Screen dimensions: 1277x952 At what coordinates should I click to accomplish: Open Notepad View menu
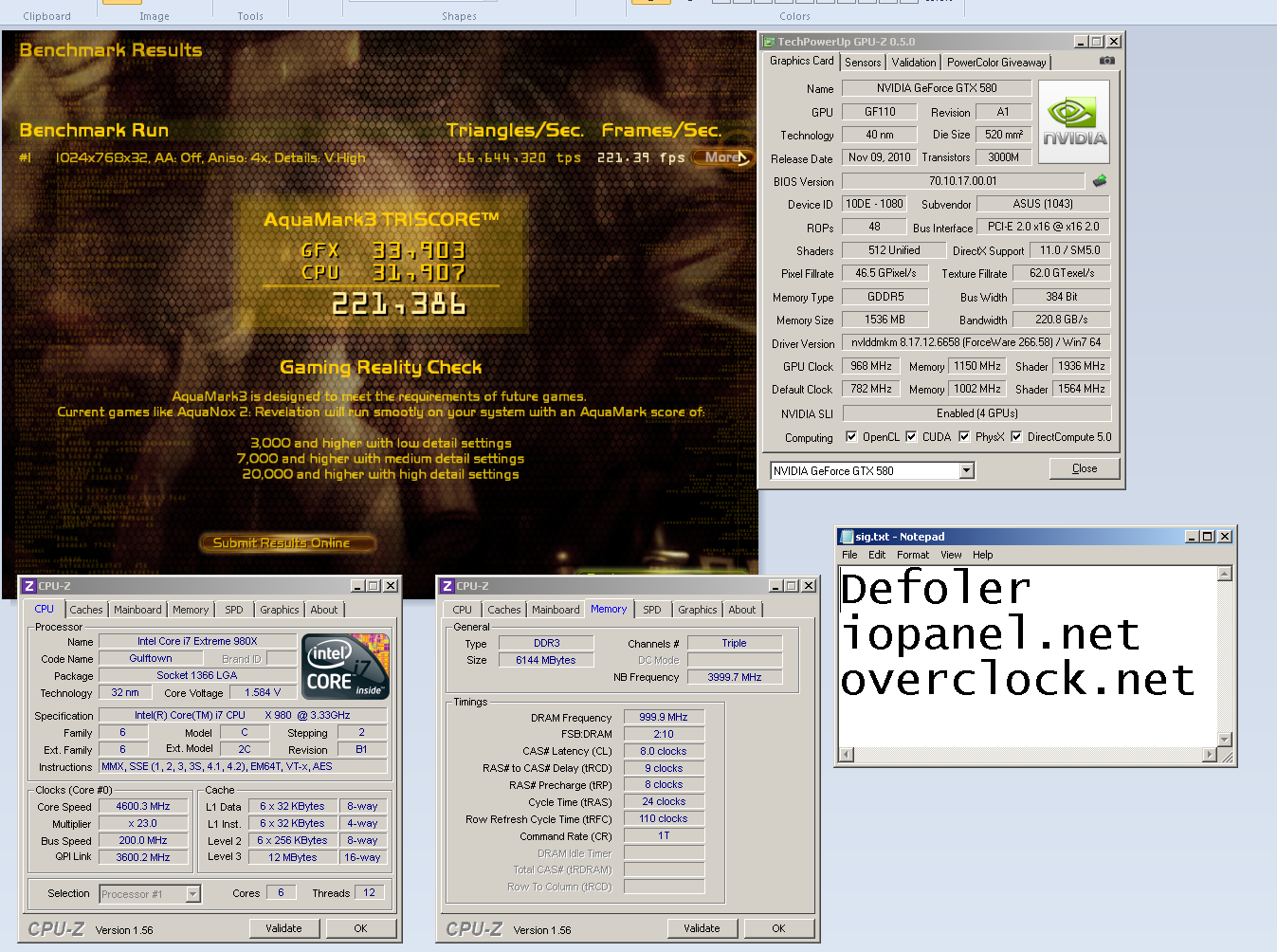(951, 555)
